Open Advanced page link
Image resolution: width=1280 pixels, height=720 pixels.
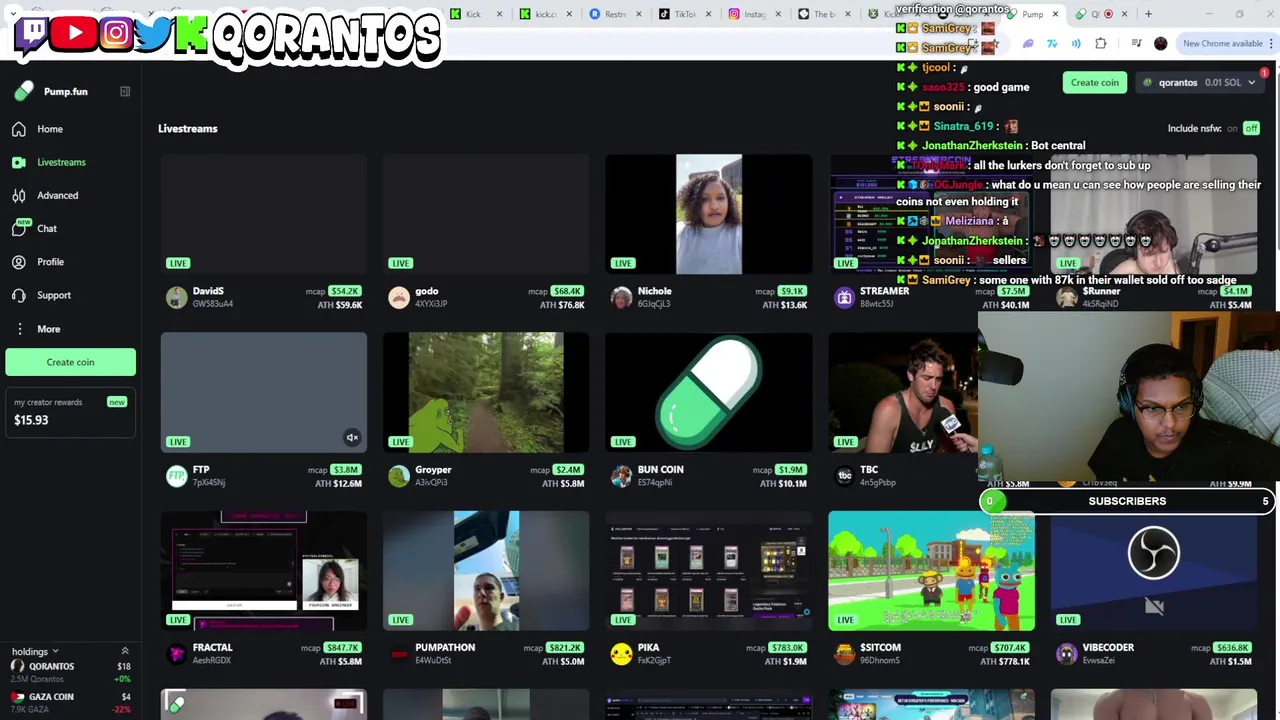click(x=57, y=195)
